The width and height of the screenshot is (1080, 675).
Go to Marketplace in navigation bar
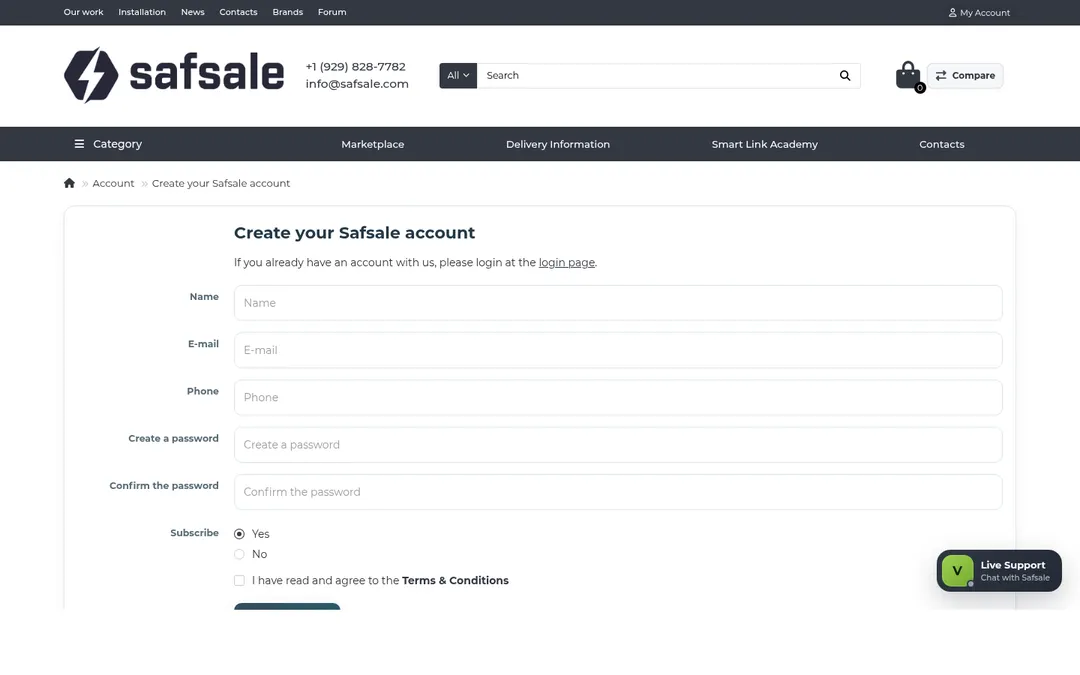373,144
